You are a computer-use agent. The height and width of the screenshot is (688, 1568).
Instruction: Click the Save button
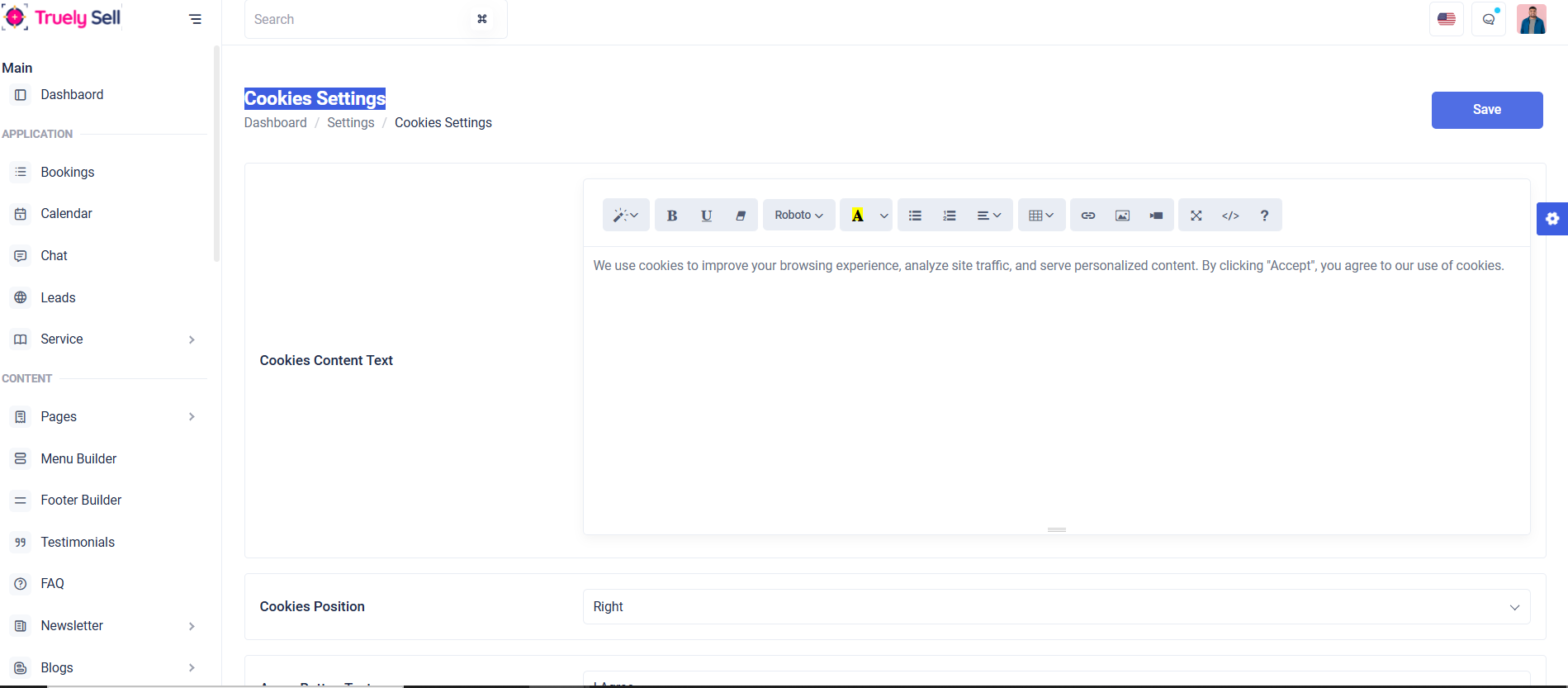point(1486,110)
